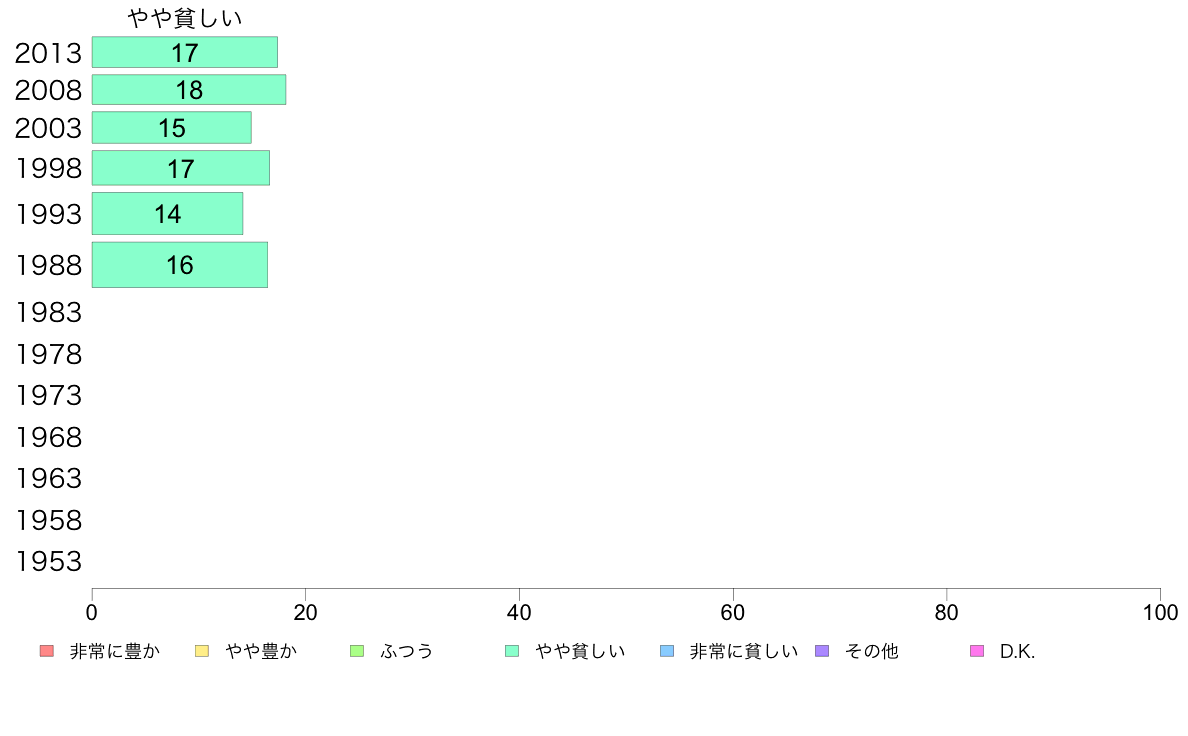Click the purple その他 legend swatch
The width and height of the screenshot is (1188, 736).
coord(822,651)
